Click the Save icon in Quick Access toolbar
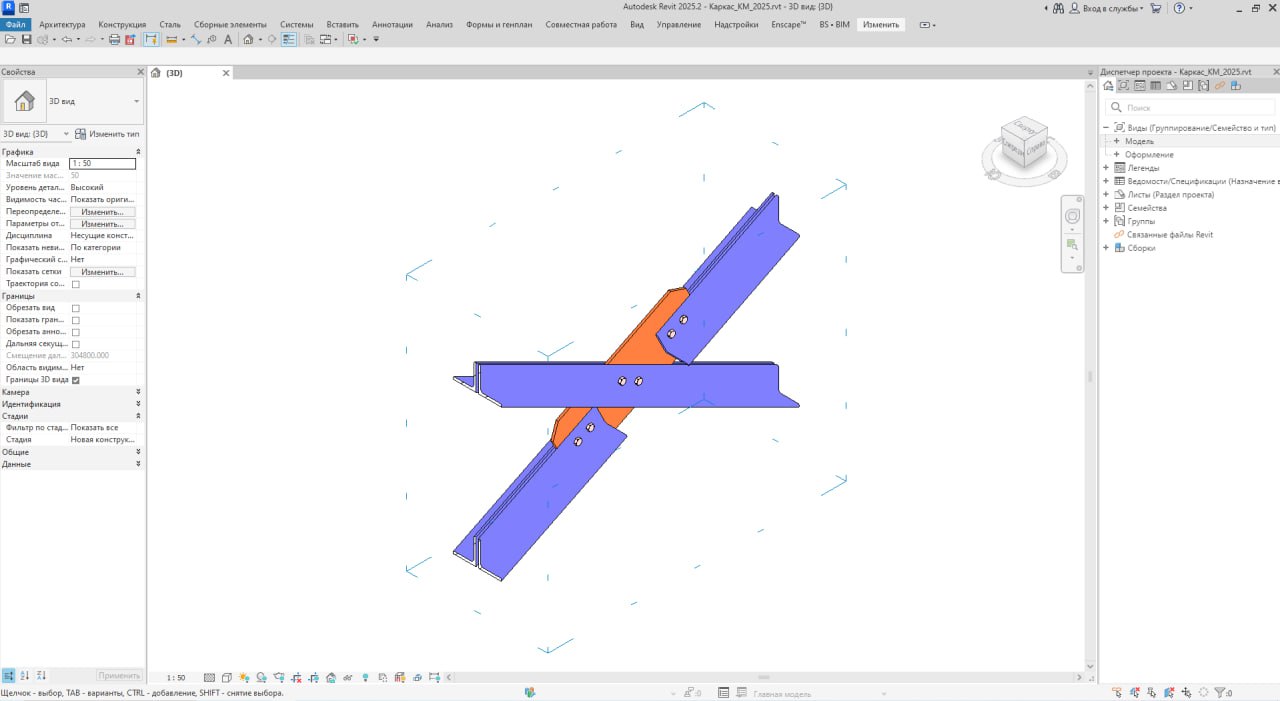 click(27, 38)
